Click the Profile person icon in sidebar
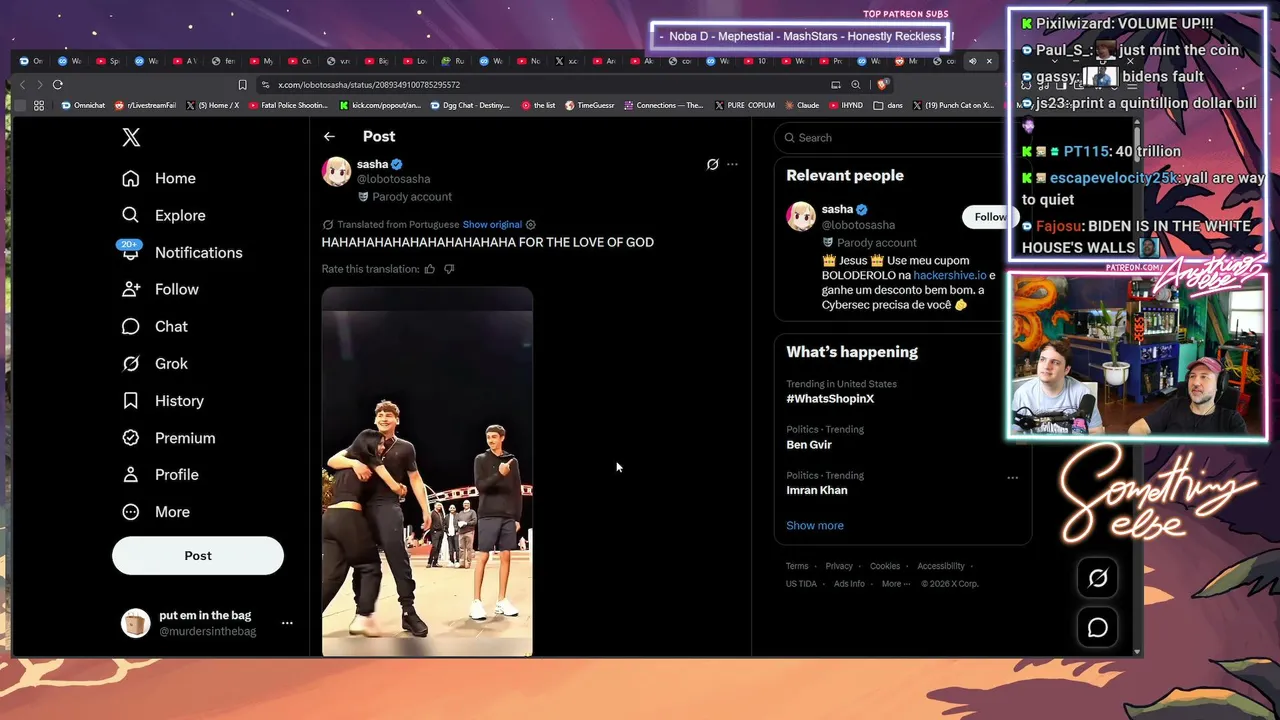1280x720 pixels. [x=130, y=474]
